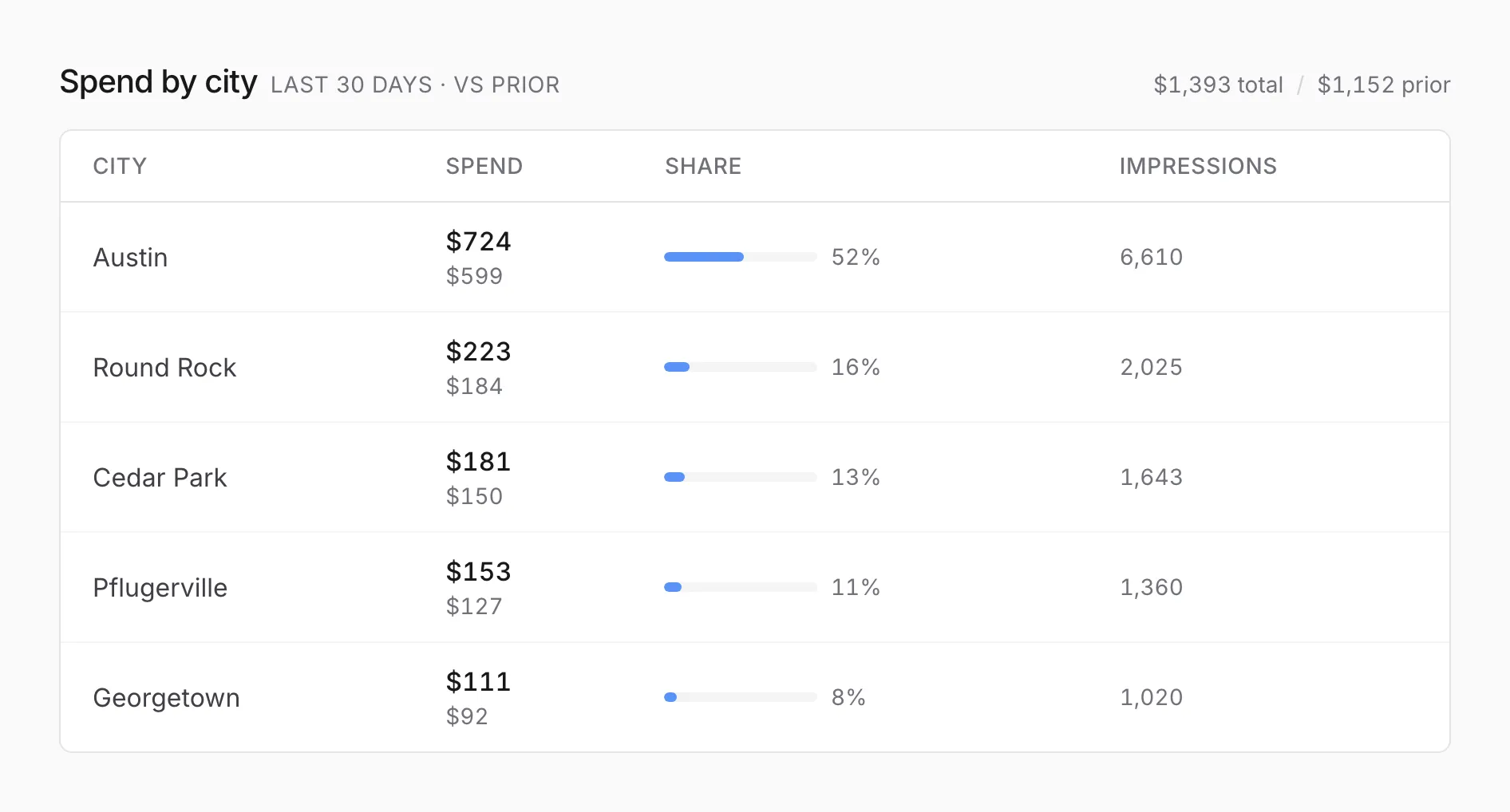Click the $1,152 prior summary

(1384, 85)
